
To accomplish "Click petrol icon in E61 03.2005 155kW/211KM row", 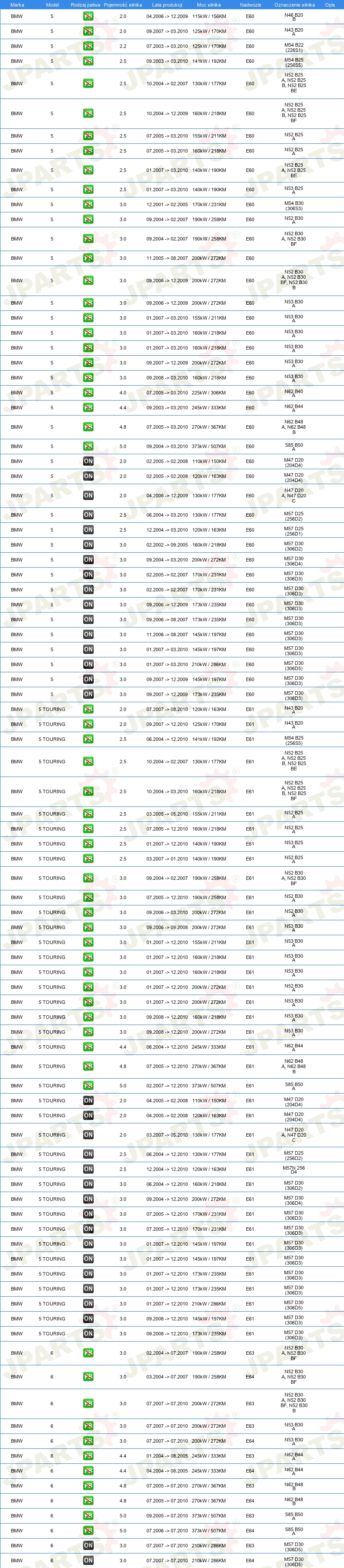I will (x=88, y=814).
